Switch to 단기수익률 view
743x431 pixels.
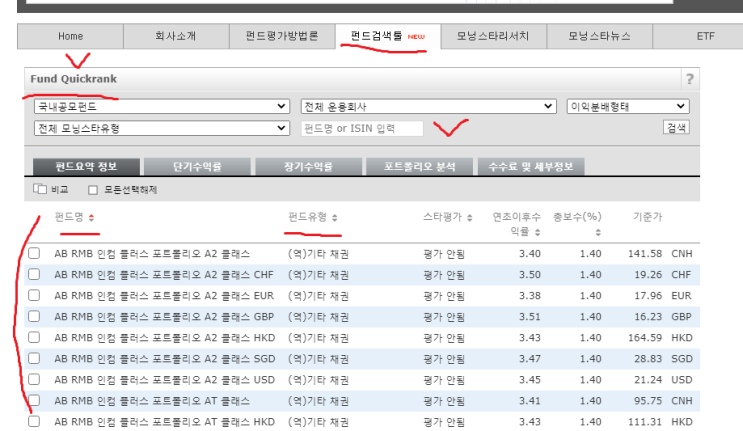(197, 167)
